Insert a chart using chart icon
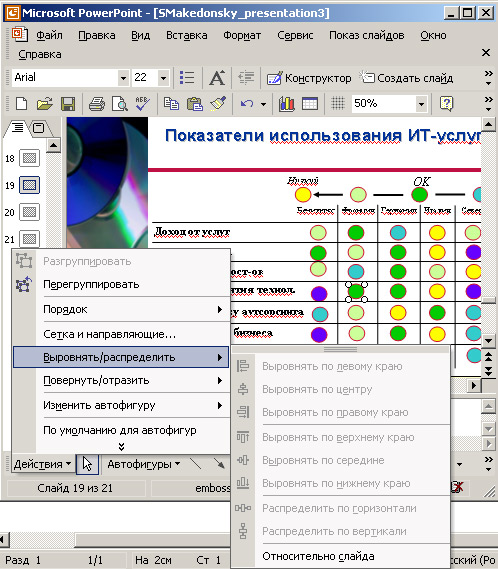The image size is (498, 569). 287,104
